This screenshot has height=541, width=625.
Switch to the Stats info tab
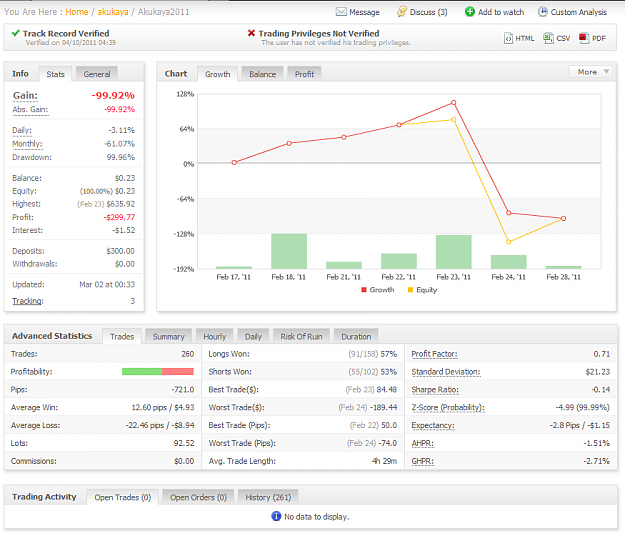55,74
